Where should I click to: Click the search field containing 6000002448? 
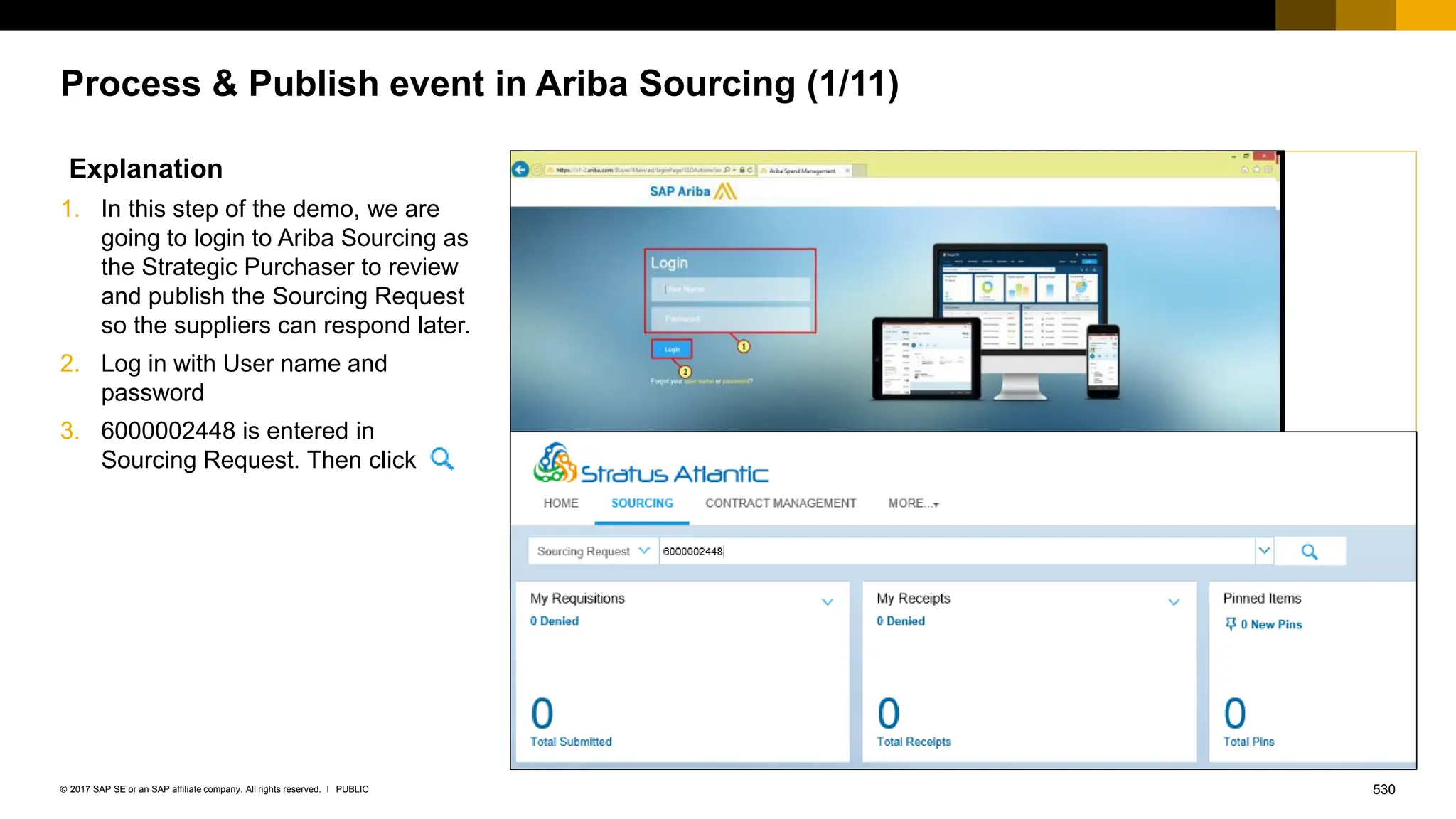(957, 552)
